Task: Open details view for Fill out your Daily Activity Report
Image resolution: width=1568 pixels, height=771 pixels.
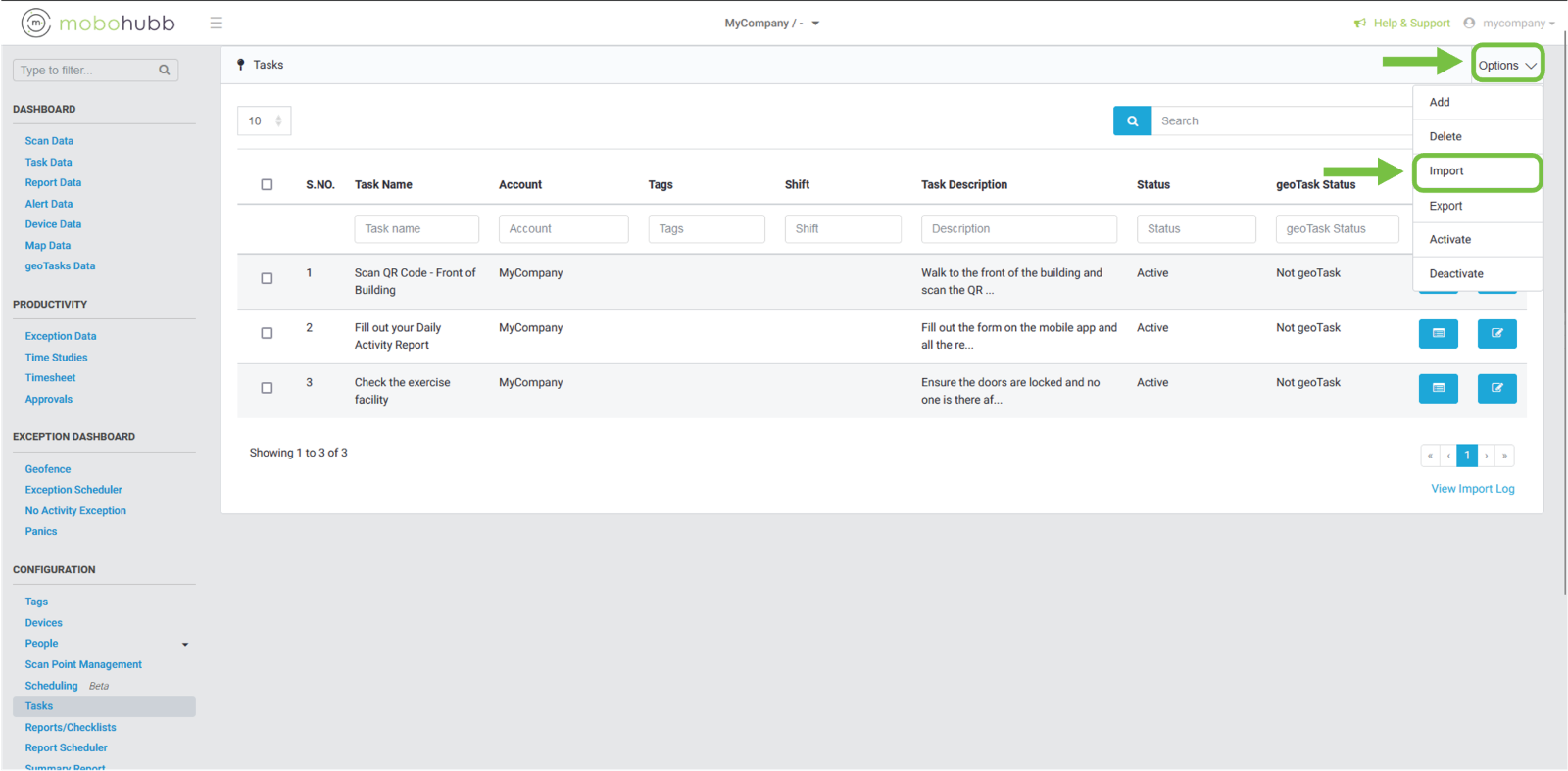Action: click(x=1438, y=334)
